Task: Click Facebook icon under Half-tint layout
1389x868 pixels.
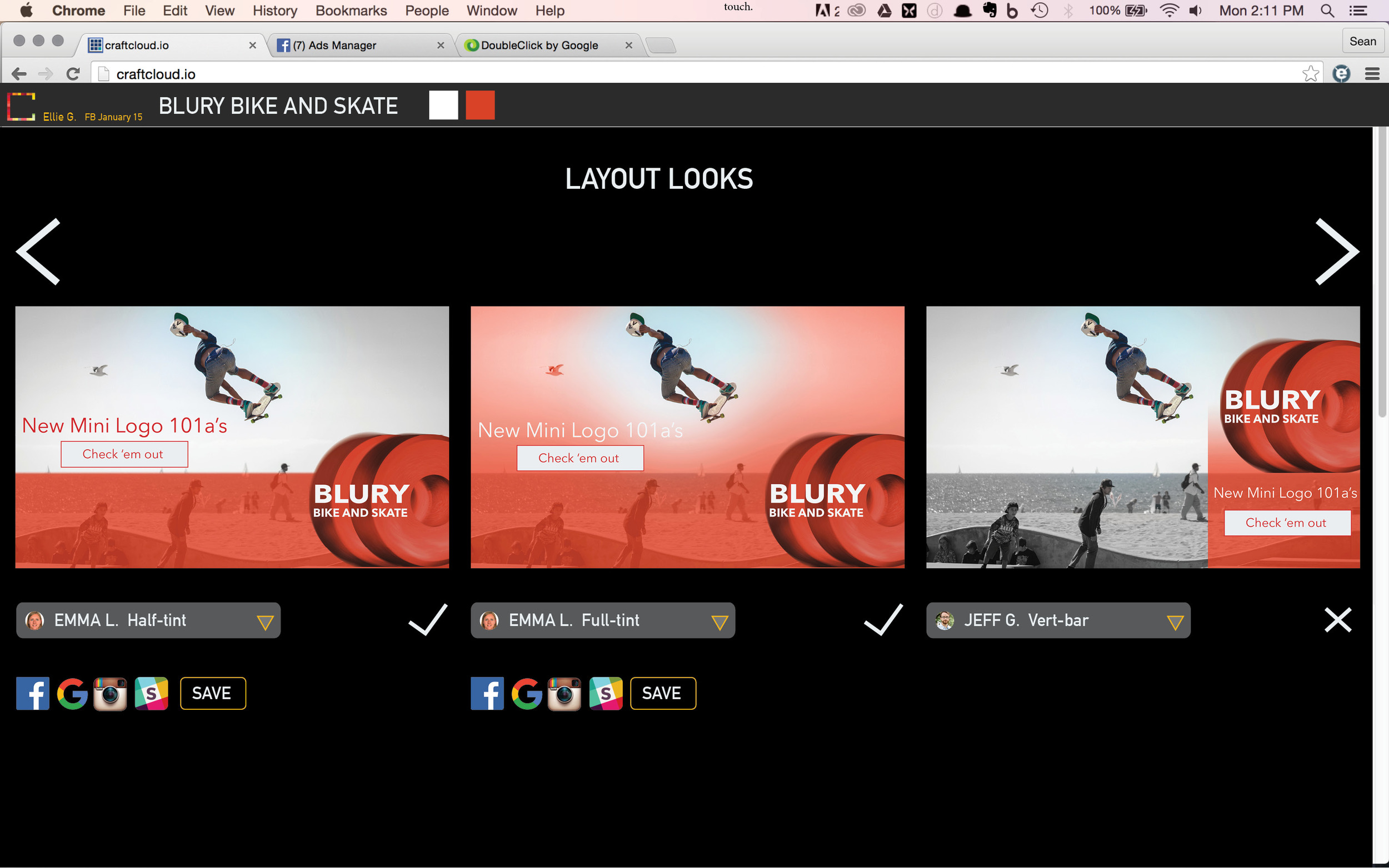Action: pyautogui.click(x=33, y=694)
